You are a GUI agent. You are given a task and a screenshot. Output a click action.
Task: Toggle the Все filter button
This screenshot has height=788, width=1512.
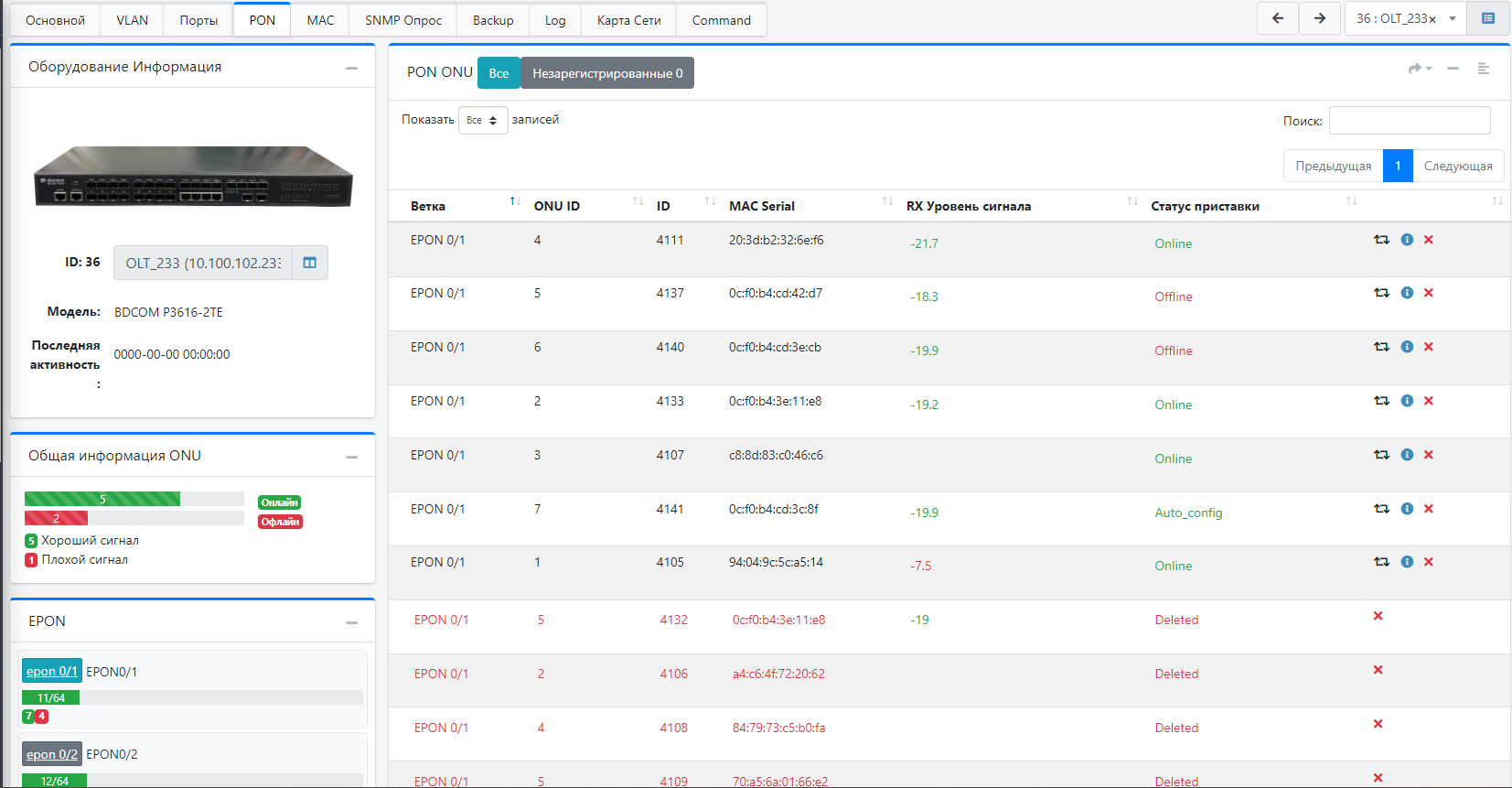(x=499, y=73)
